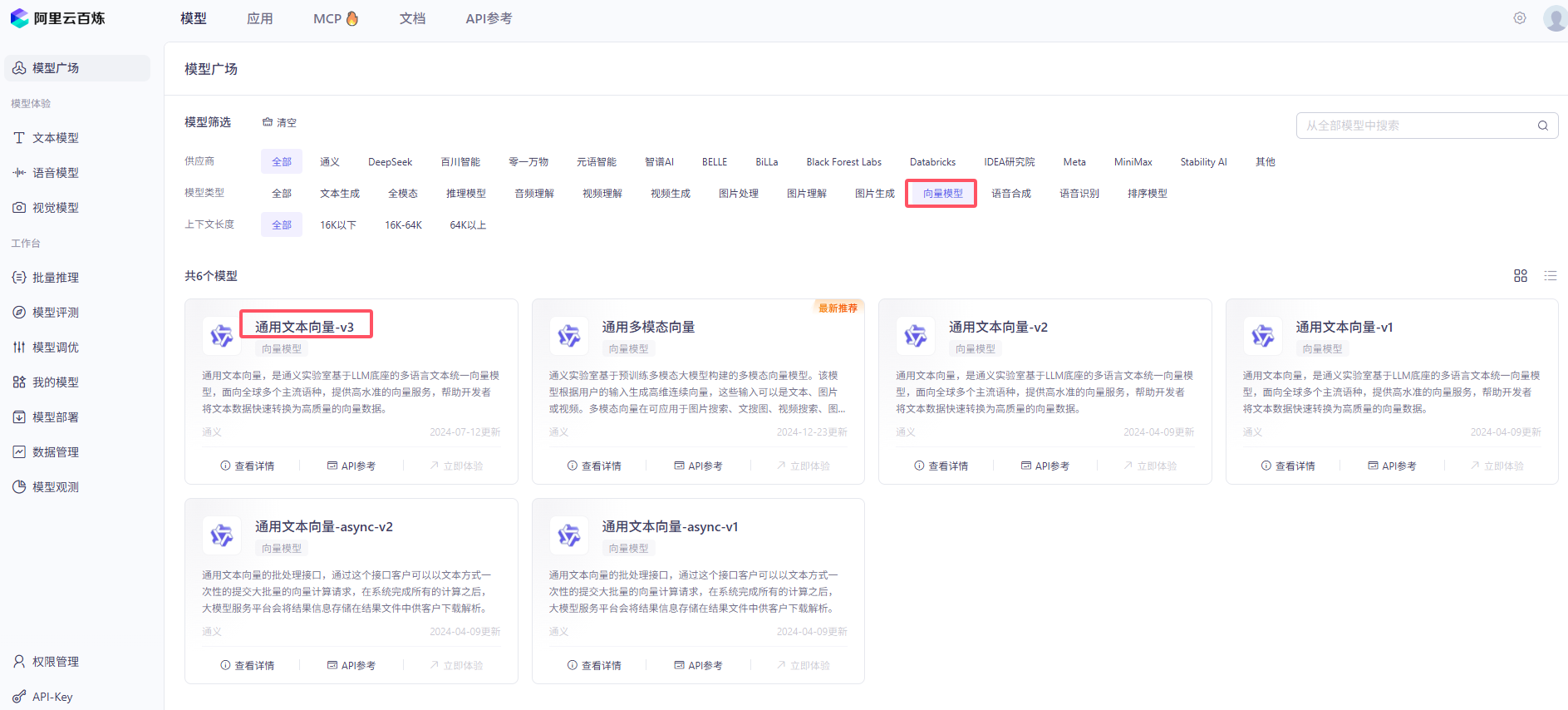
Task: Click the settings gear icon in header
Action: pyautogui.click(x=1519, y=18)
